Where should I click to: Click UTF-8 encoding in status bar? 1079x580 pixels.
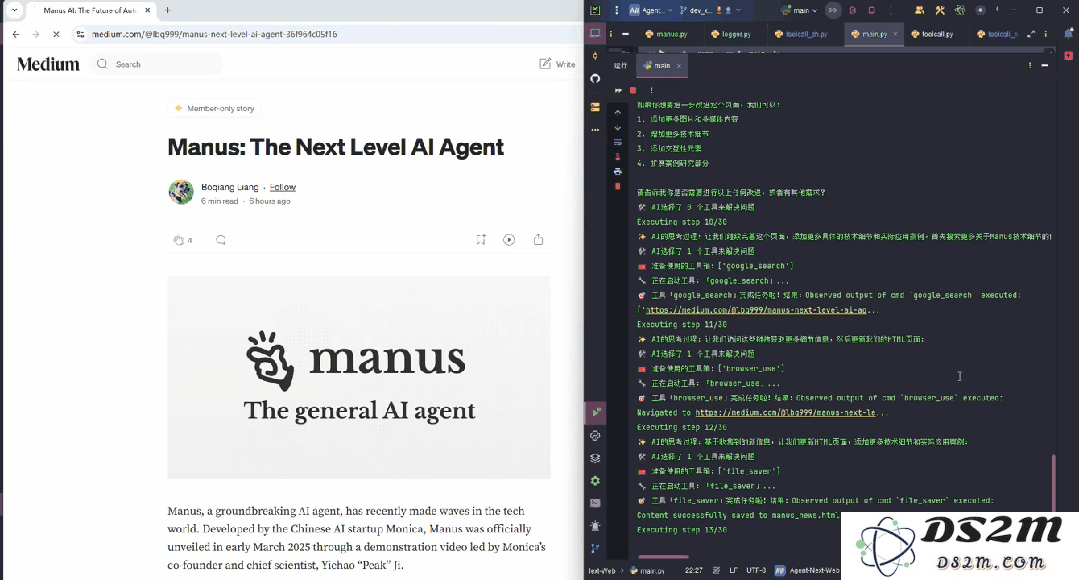click(756, 570)
